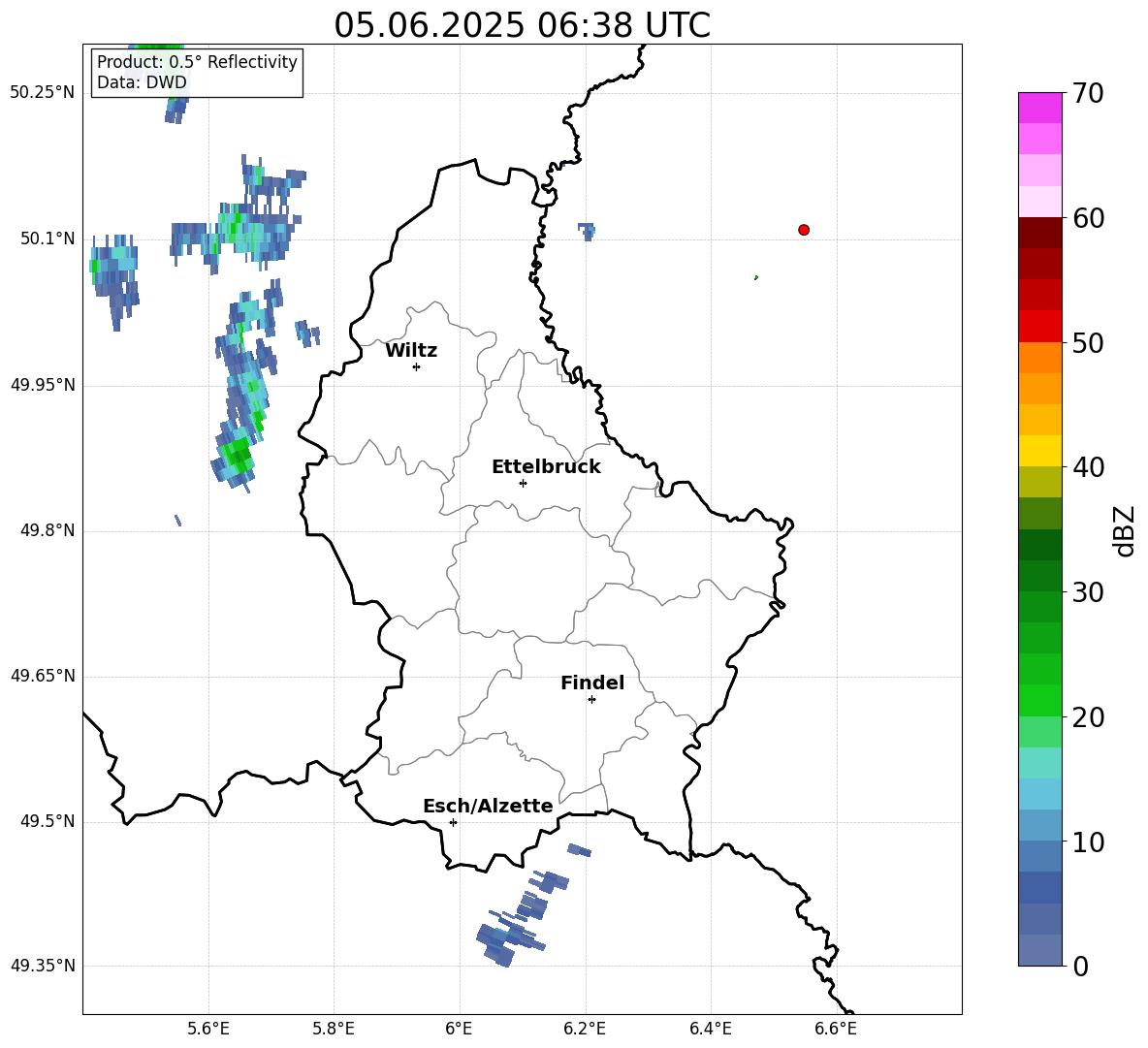1148x1048 pixels.
Task: Click the Wiltz city label
Action: click(411, 351)
